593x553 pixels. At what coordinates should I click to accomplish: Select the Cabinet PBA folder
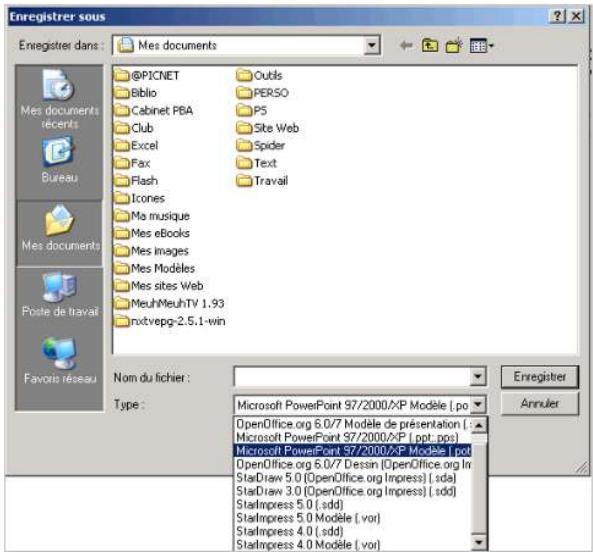click(154, 110)
